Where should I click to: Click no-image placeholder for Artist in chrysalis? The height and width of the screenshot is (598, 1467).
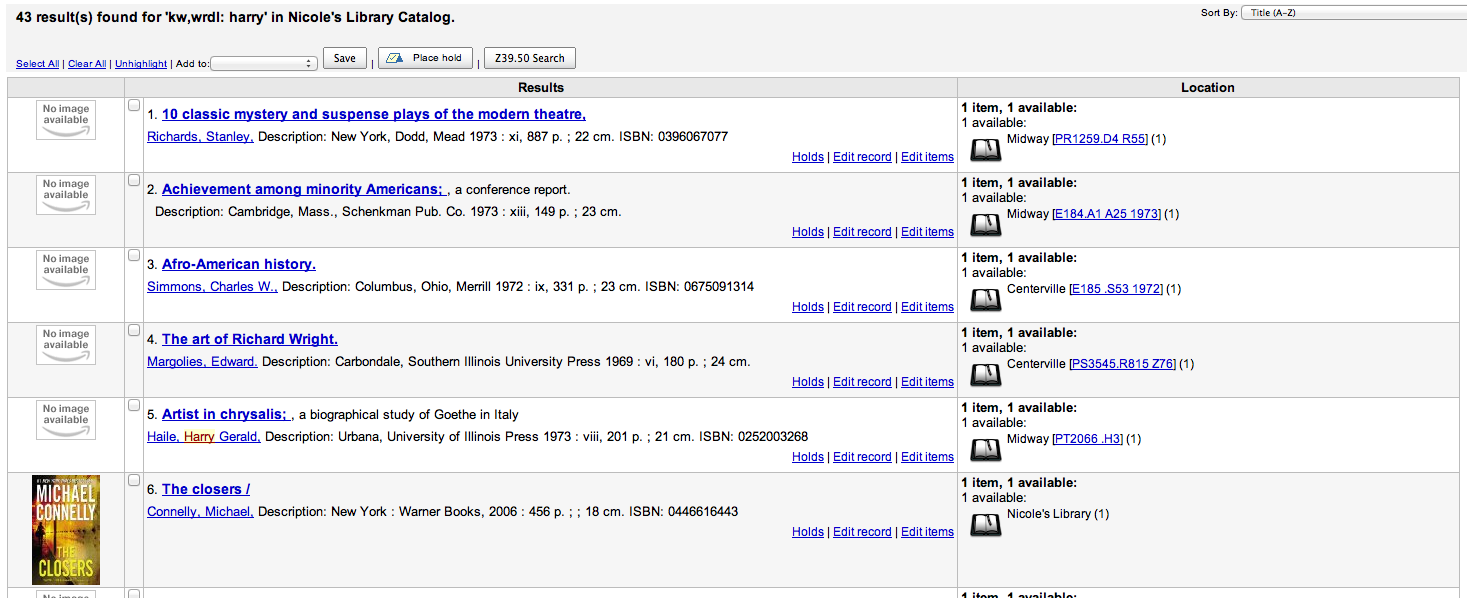tap(66, 420)
